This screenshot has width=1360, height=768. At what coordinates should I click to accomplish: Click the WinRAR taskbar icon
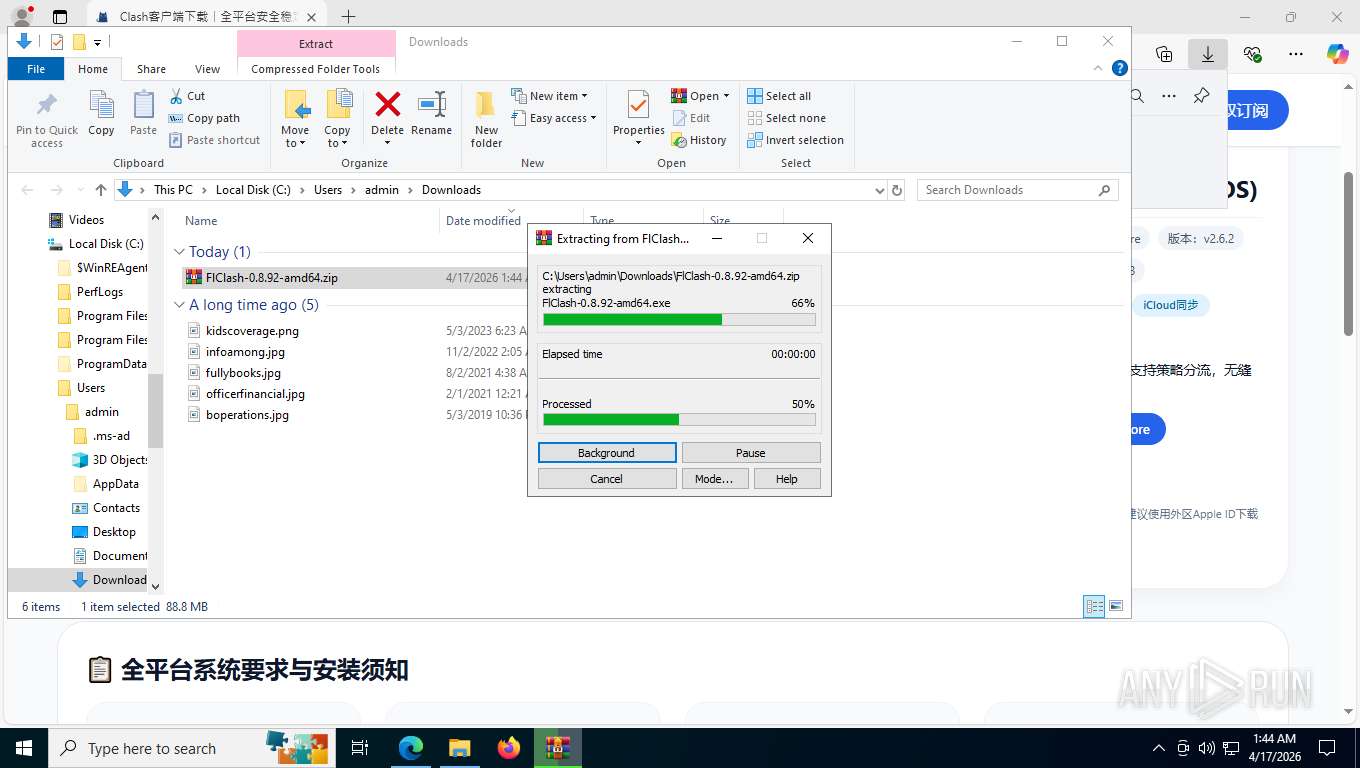pos(557,748)
